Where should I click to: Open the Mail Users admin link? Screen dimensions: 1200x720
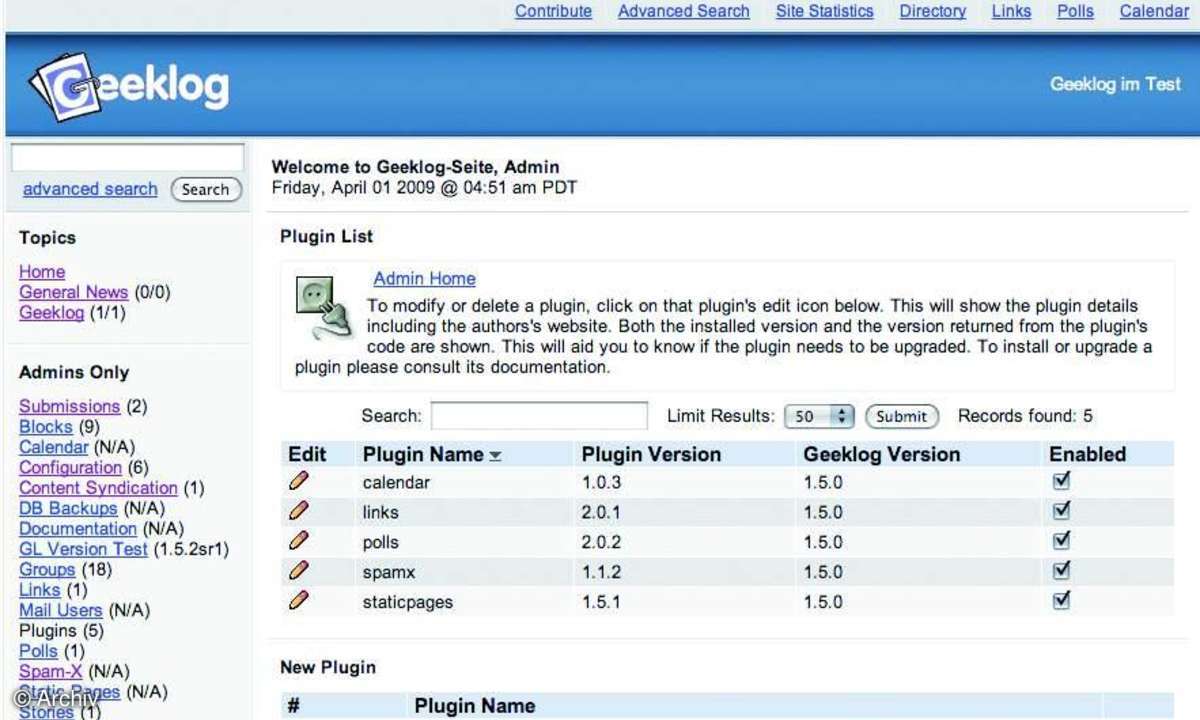pyautogui.click(x=61, y=610)
